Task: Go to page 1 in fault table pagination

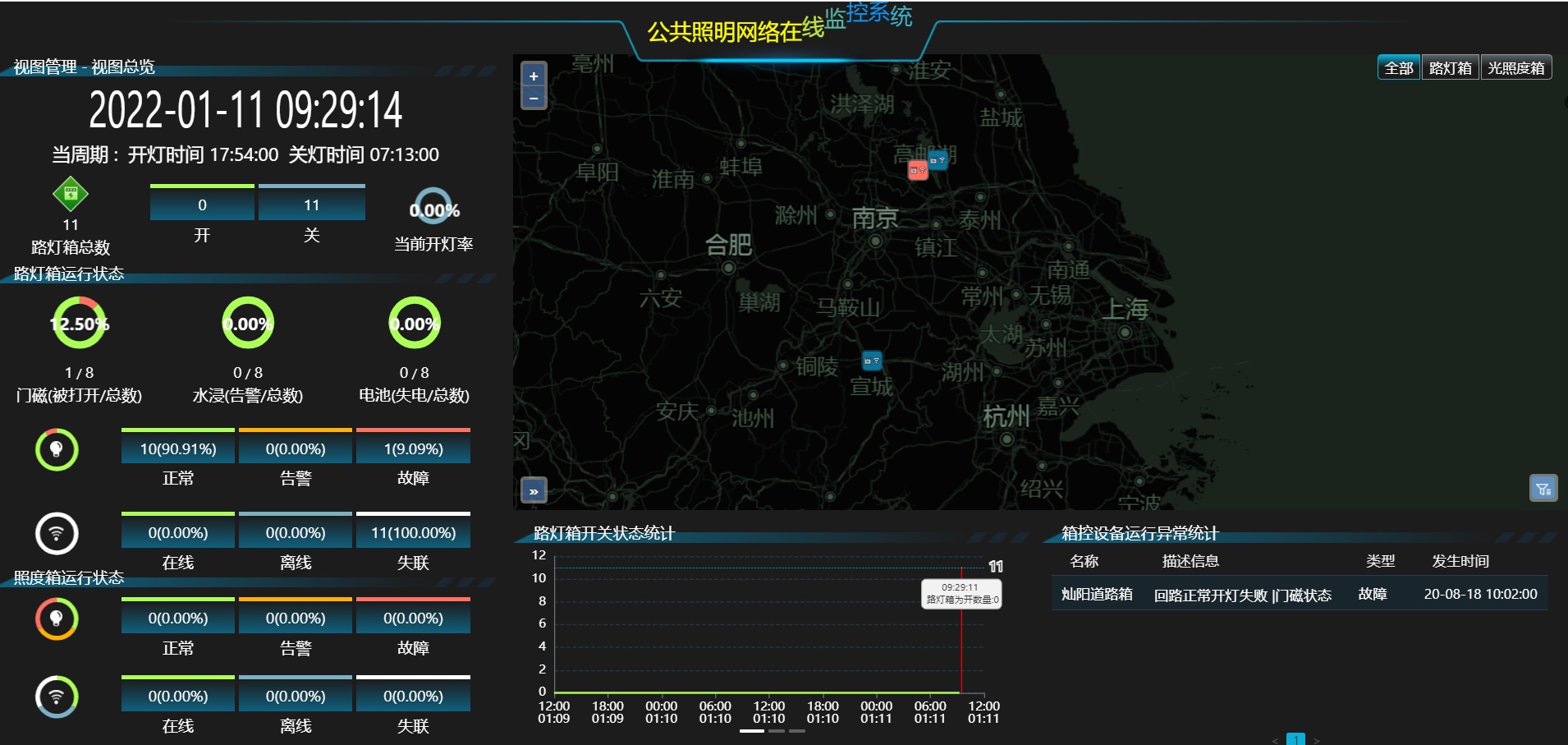Action: [1295, 739]
